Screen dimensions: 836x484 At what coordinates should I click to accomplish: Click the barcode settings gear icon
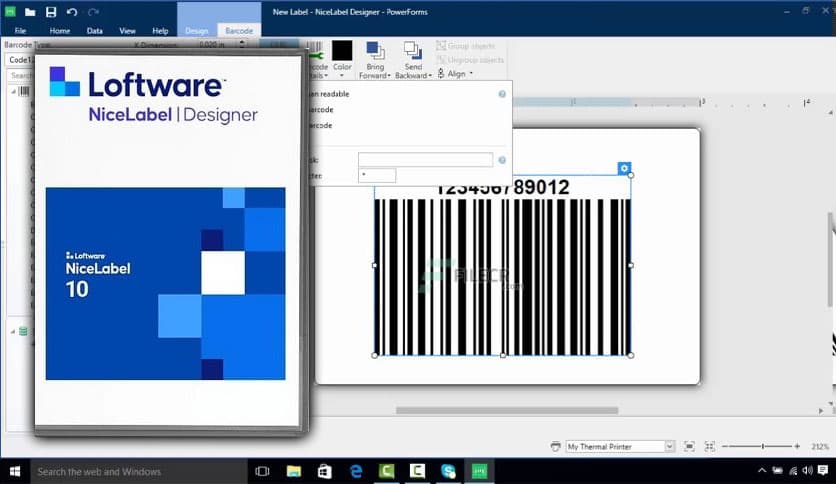coord(624,168)
